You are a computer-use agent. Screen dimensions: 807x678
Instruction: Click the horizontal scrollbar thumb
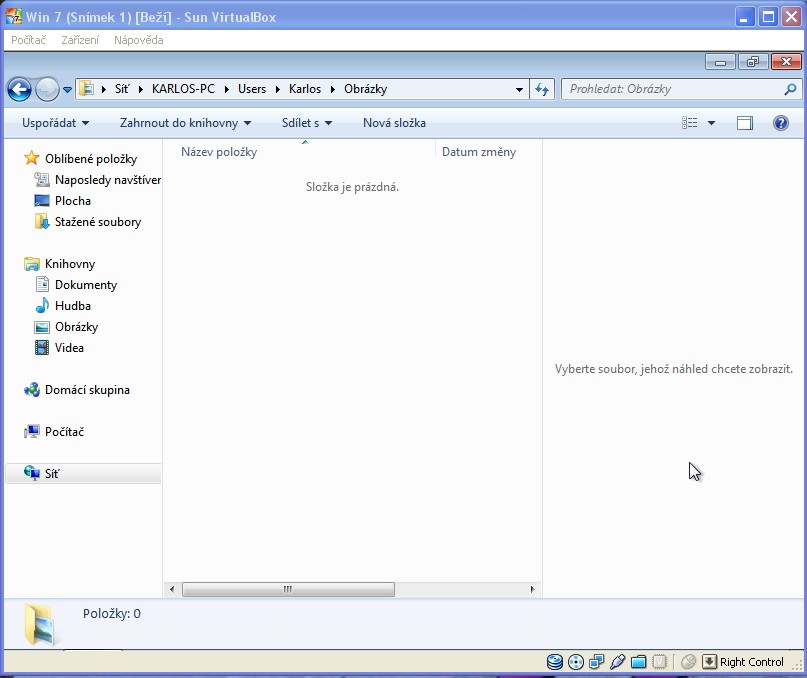click(288, 589)
